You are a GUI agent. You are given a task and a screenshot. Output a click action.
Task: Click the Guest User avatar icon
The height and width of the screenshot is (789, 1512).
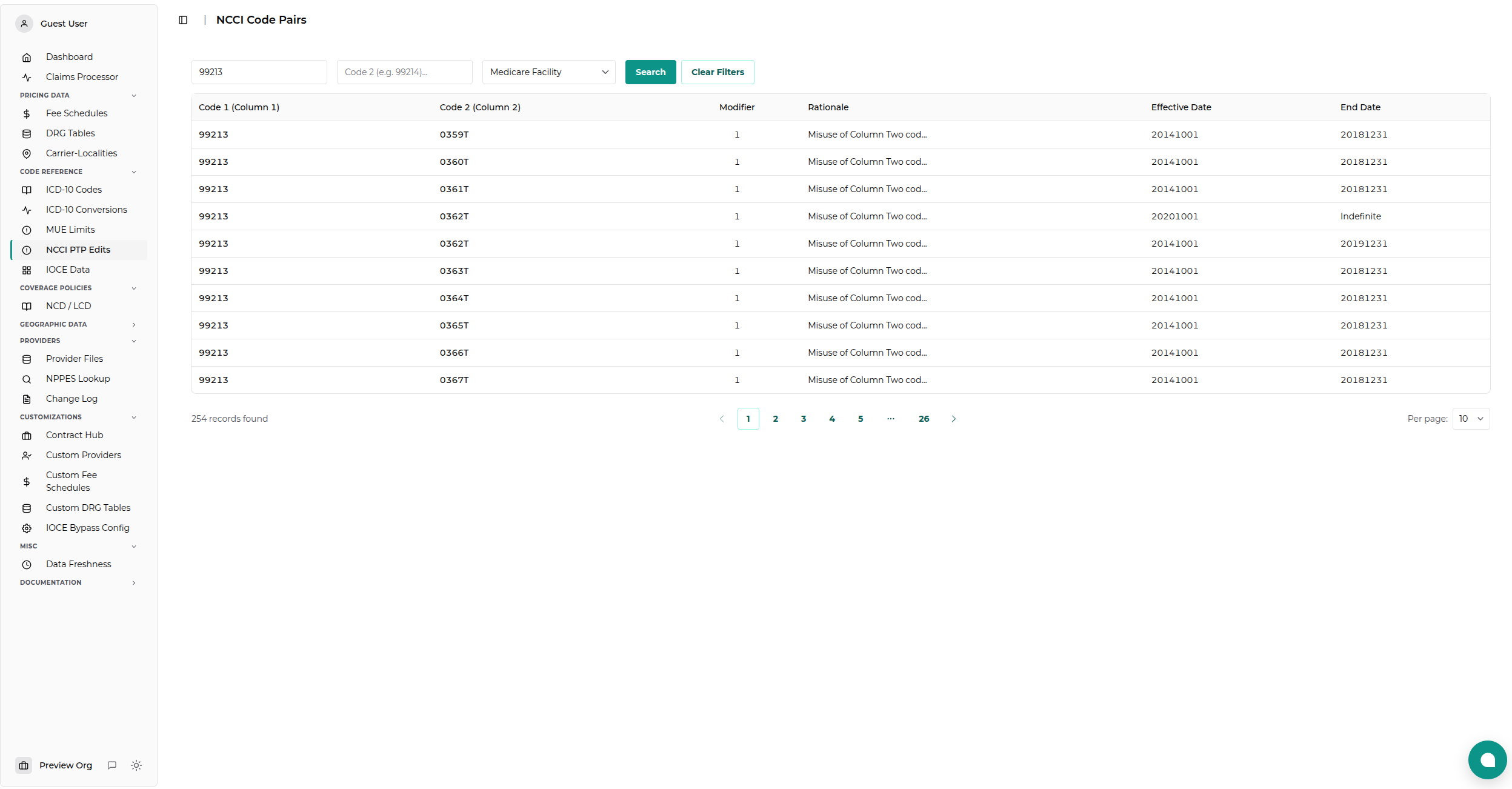pyautogui.click(x=24, y=24)
